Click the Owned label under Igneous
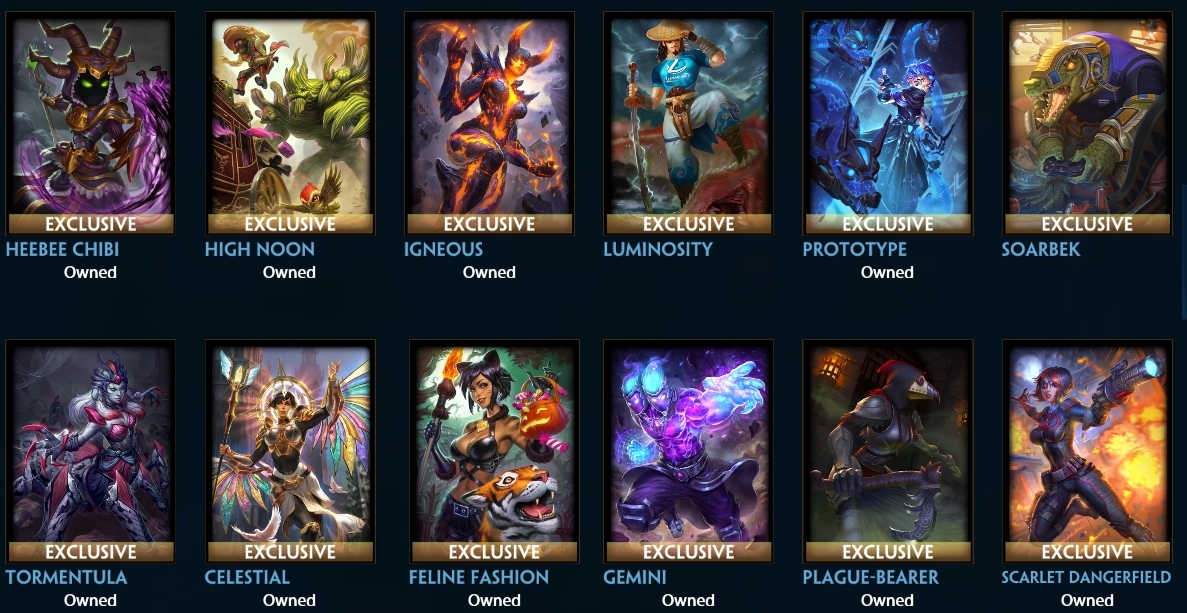The width and height of the screenshot is (1187, 613). 489,272
